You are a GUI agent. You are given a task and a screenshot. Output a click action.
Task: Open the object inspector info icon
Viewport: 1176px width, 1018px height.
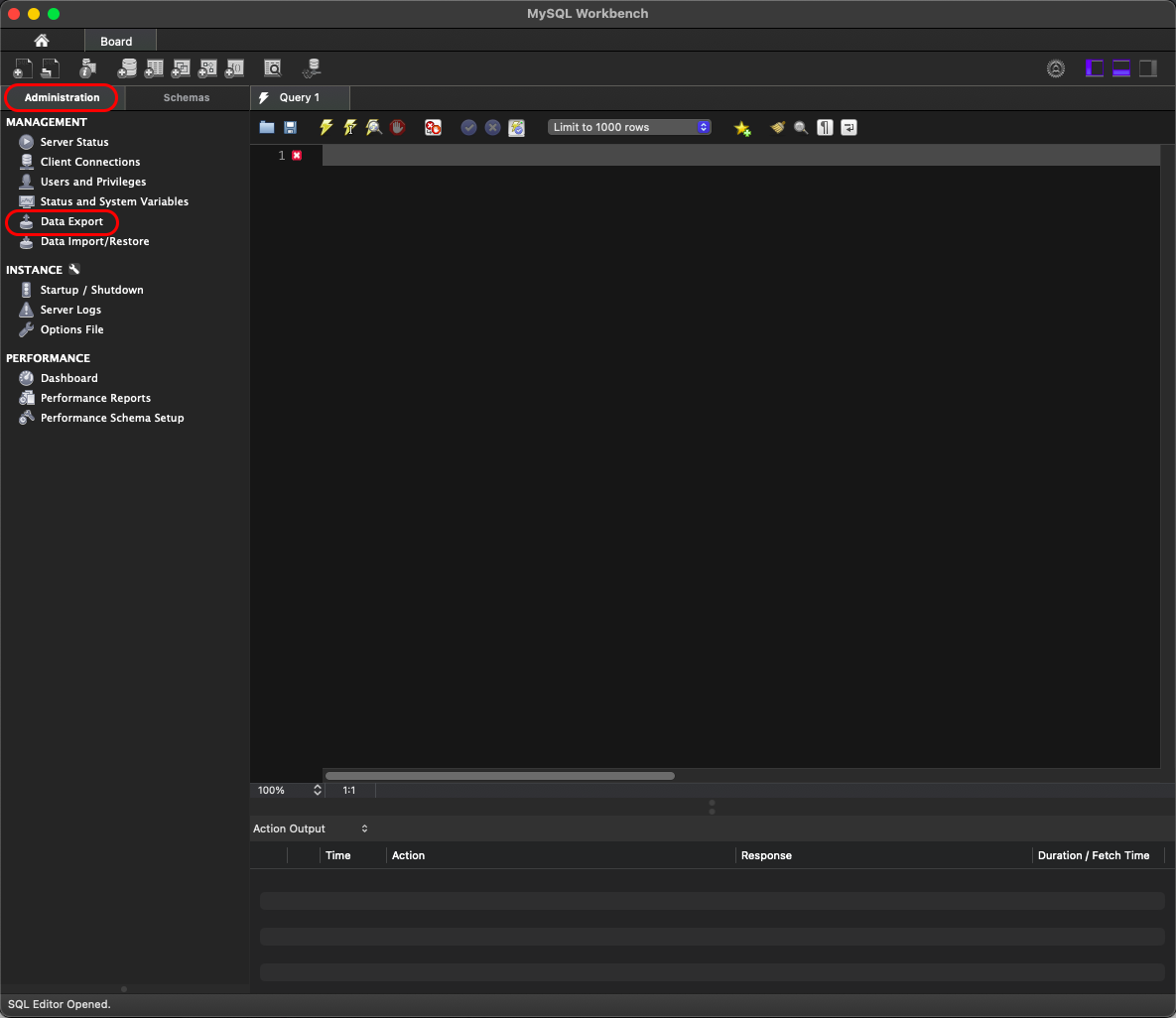pos(87,68)
